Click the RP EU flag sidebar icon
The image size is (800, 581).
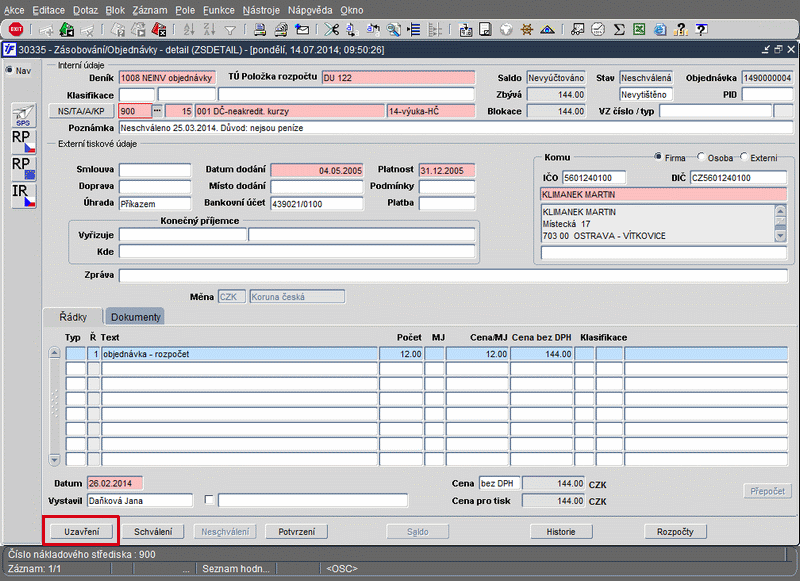(23, 168)
